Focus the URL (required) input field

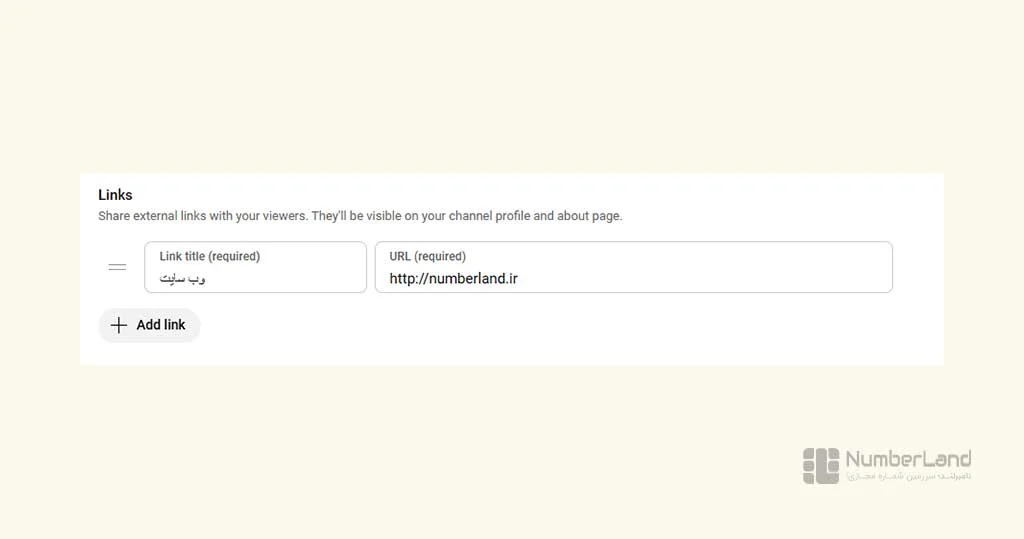(633, 267)
